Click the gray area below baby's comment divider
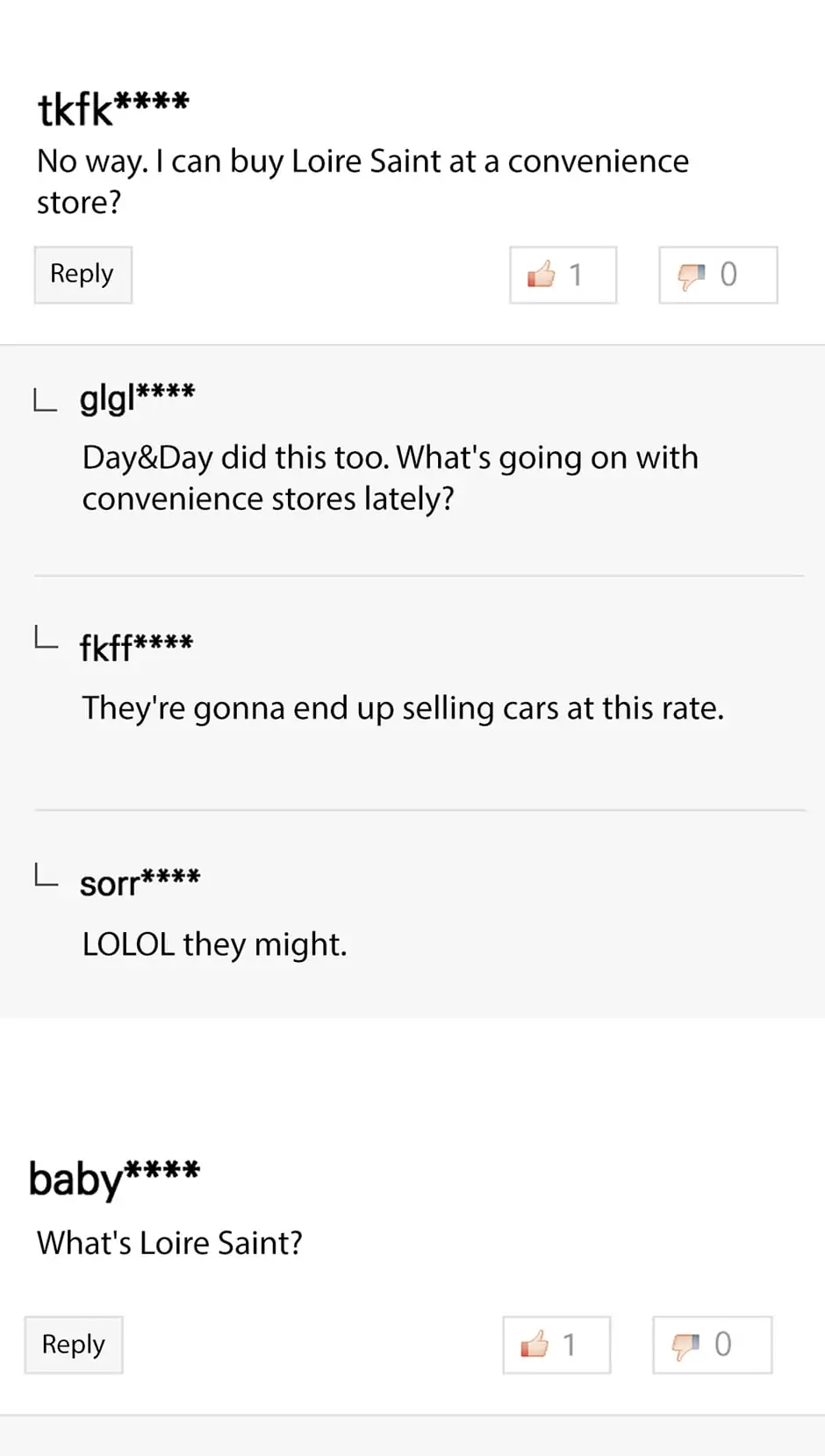This screenshot has height=1456, width=825. 412,1437
